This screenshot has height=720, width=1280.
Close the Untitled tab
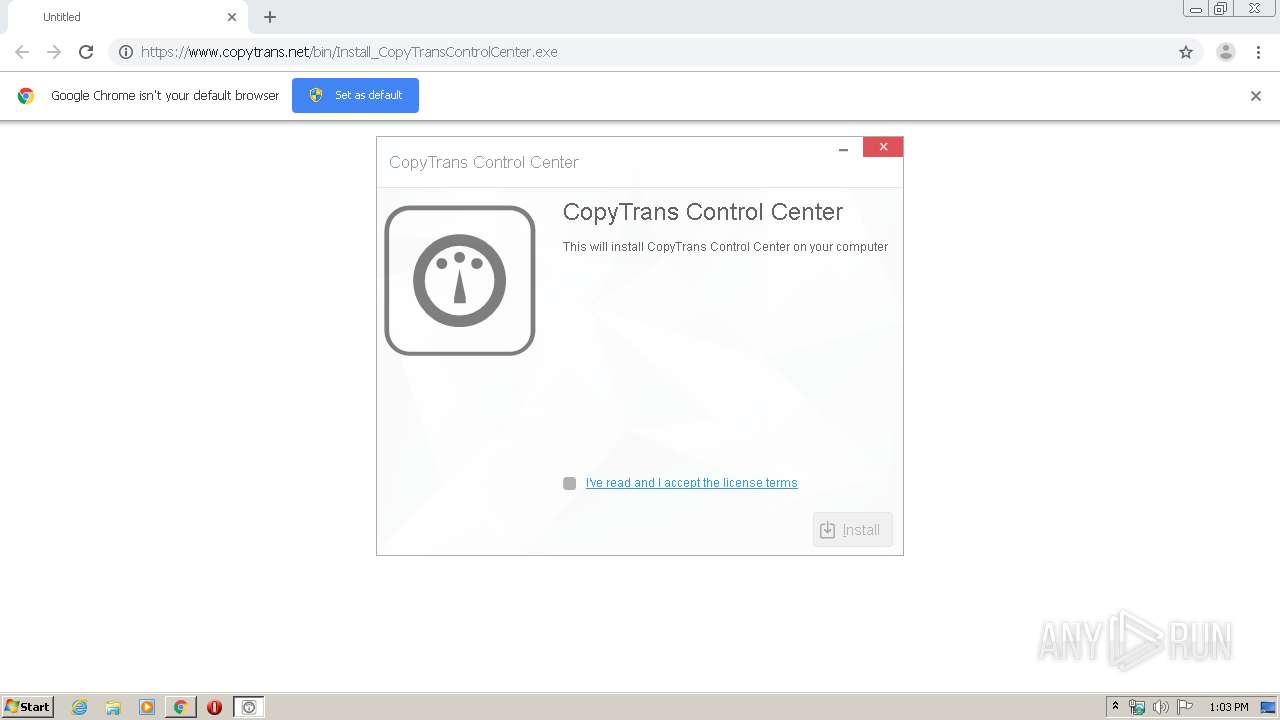pos(232,17)
